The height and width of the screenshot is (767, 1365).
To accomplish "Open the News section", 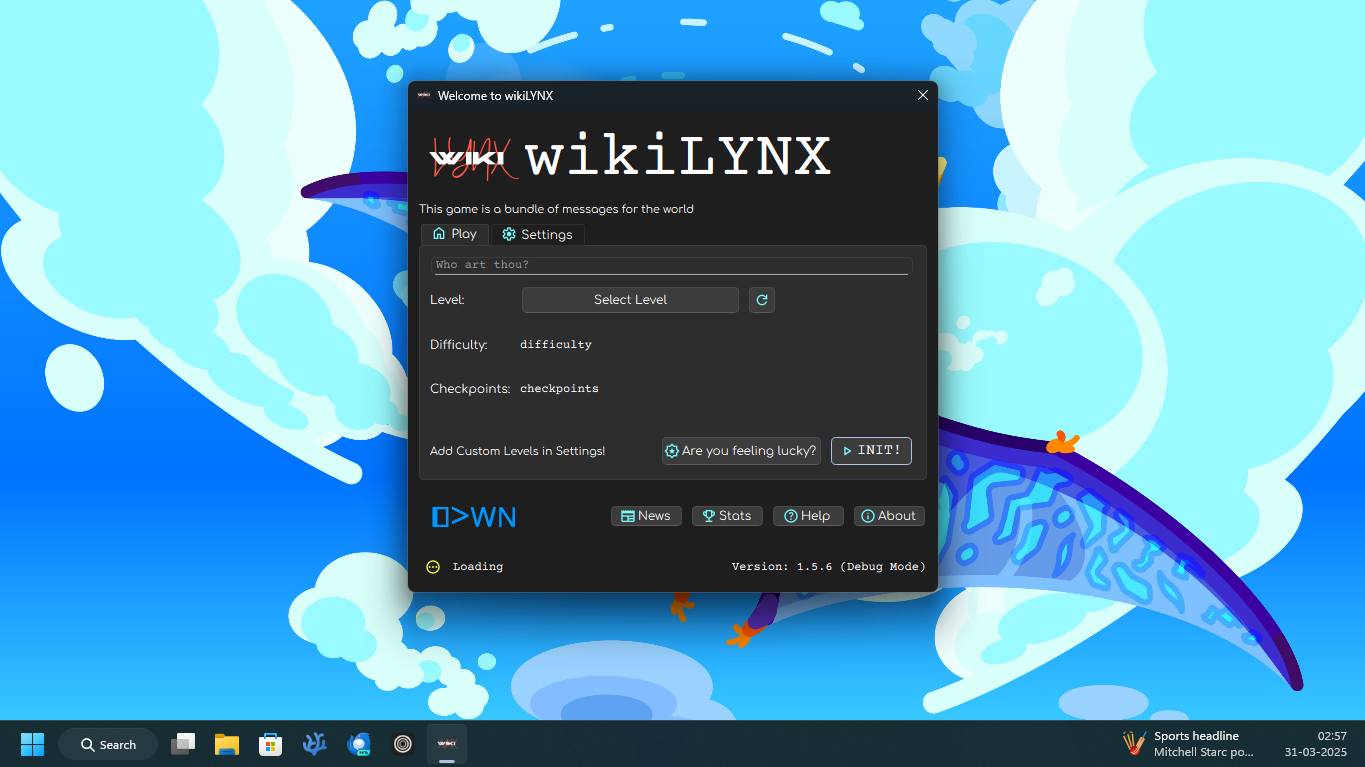I will pyautogui.click(x=646, y=516).
